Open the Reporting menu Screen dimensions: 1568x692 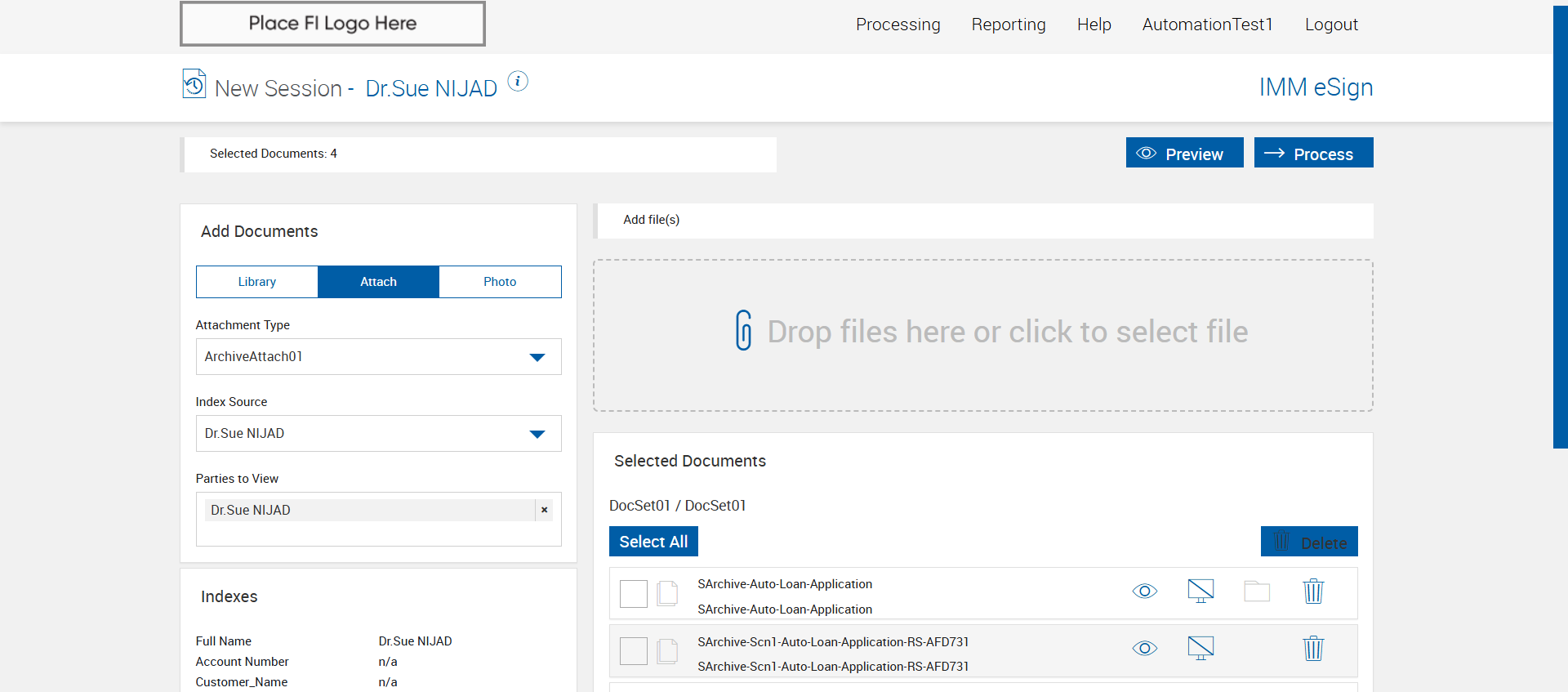(1009, 25)
